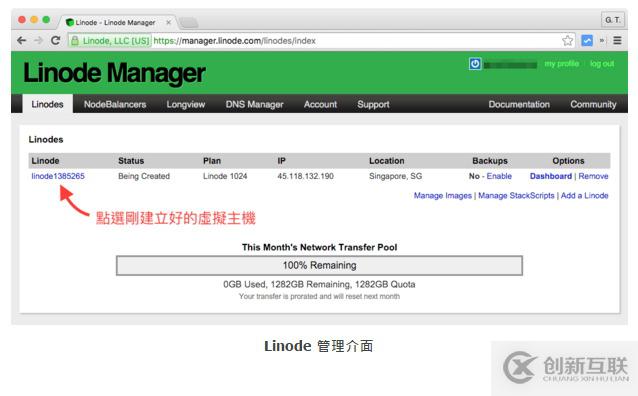Click the 'Linode 1024' plan cell
This screenshot has width=638, height=396.
click(225, 176)
